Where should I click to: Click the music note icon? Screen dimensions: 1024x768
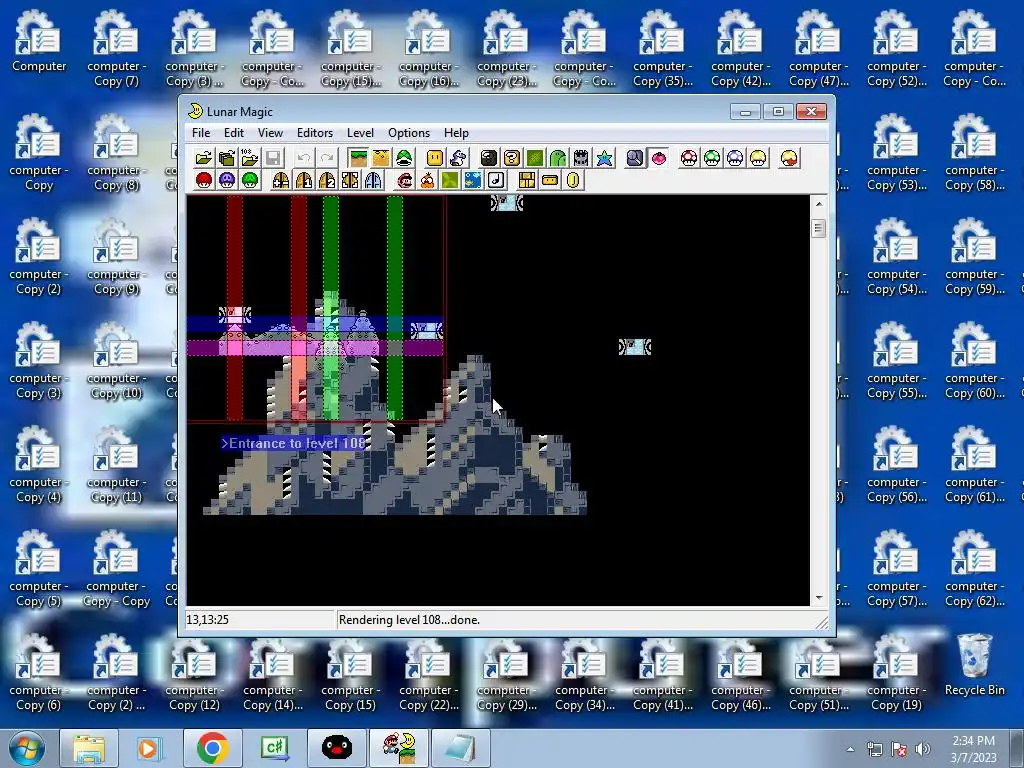pyautogui.click(x=496, y=180)
